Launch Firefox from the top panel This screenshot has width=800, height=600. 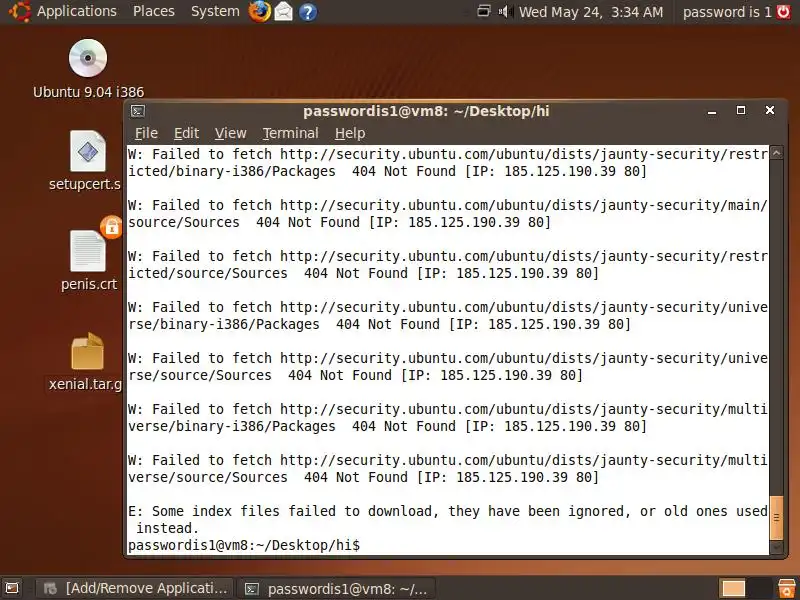[259, 11]
